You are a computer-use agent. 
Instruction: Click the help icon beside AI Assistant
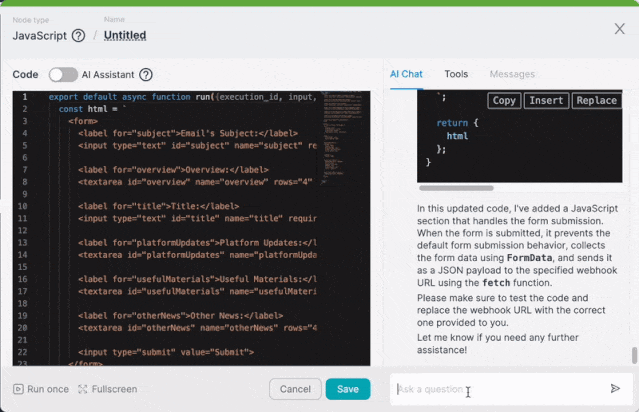pyautogui.click(x=146, y=74)
